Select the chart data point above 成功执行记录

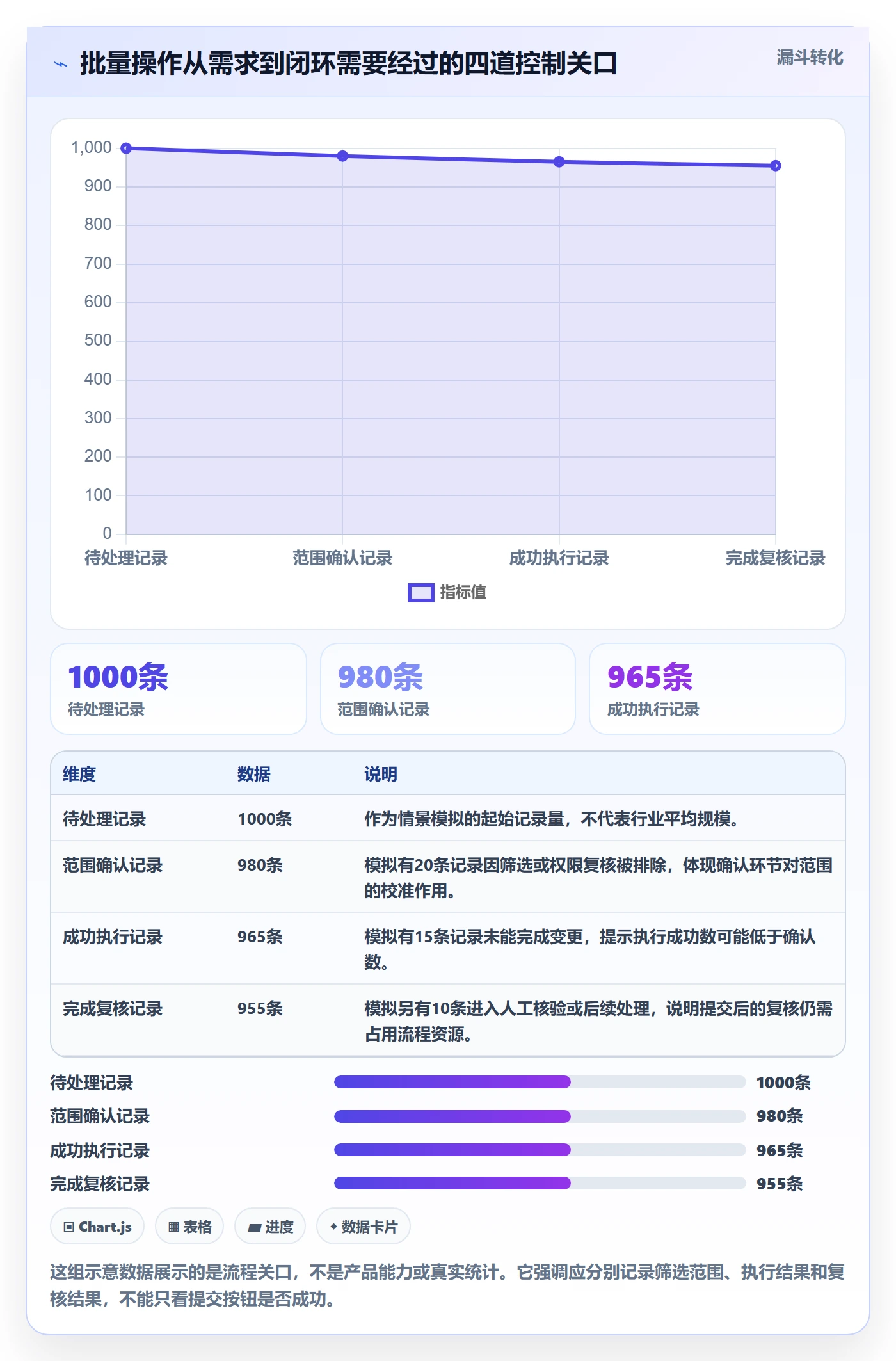click(559, 162)
